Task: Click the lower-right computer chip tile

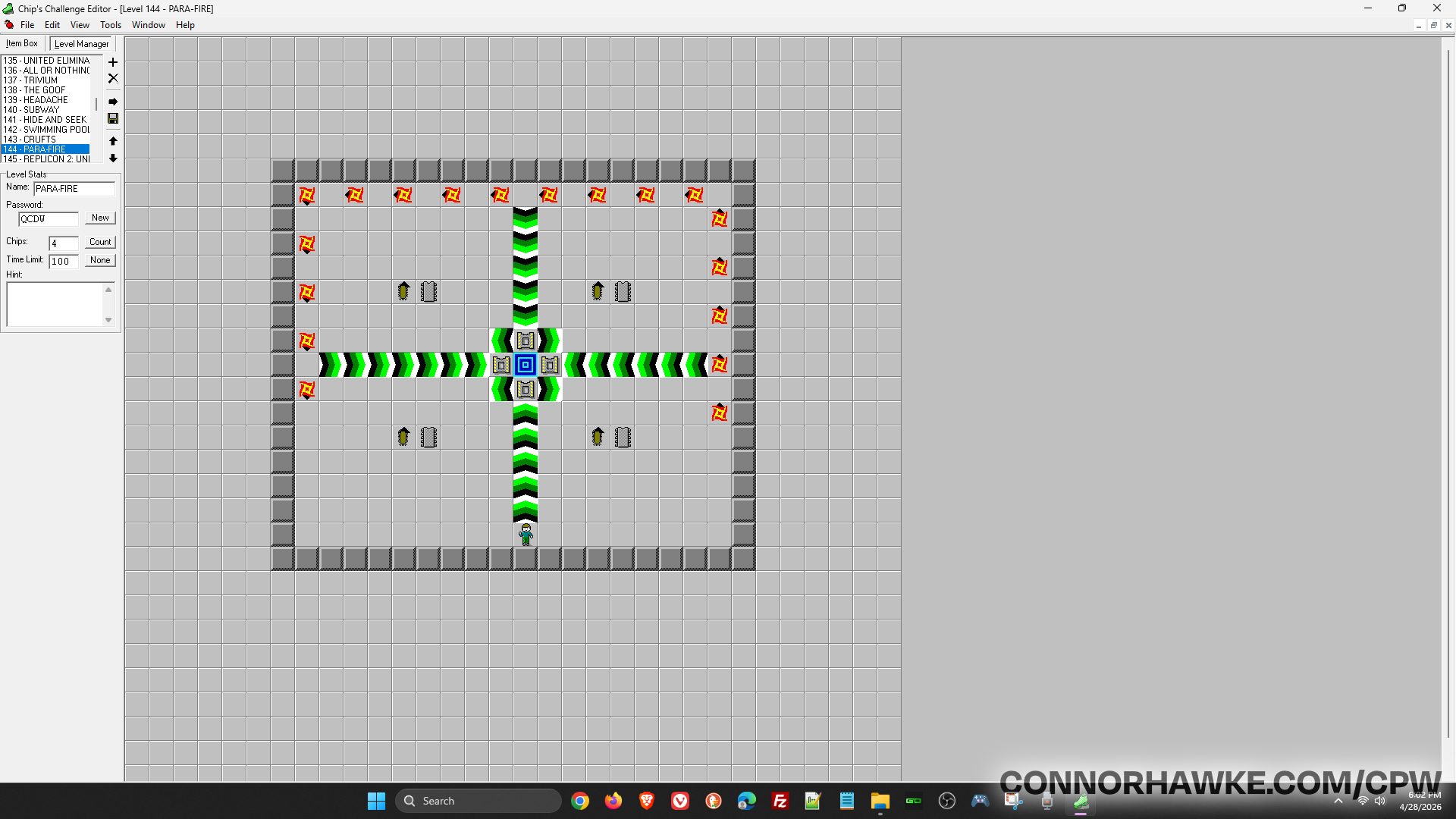Action: (623, 438)
